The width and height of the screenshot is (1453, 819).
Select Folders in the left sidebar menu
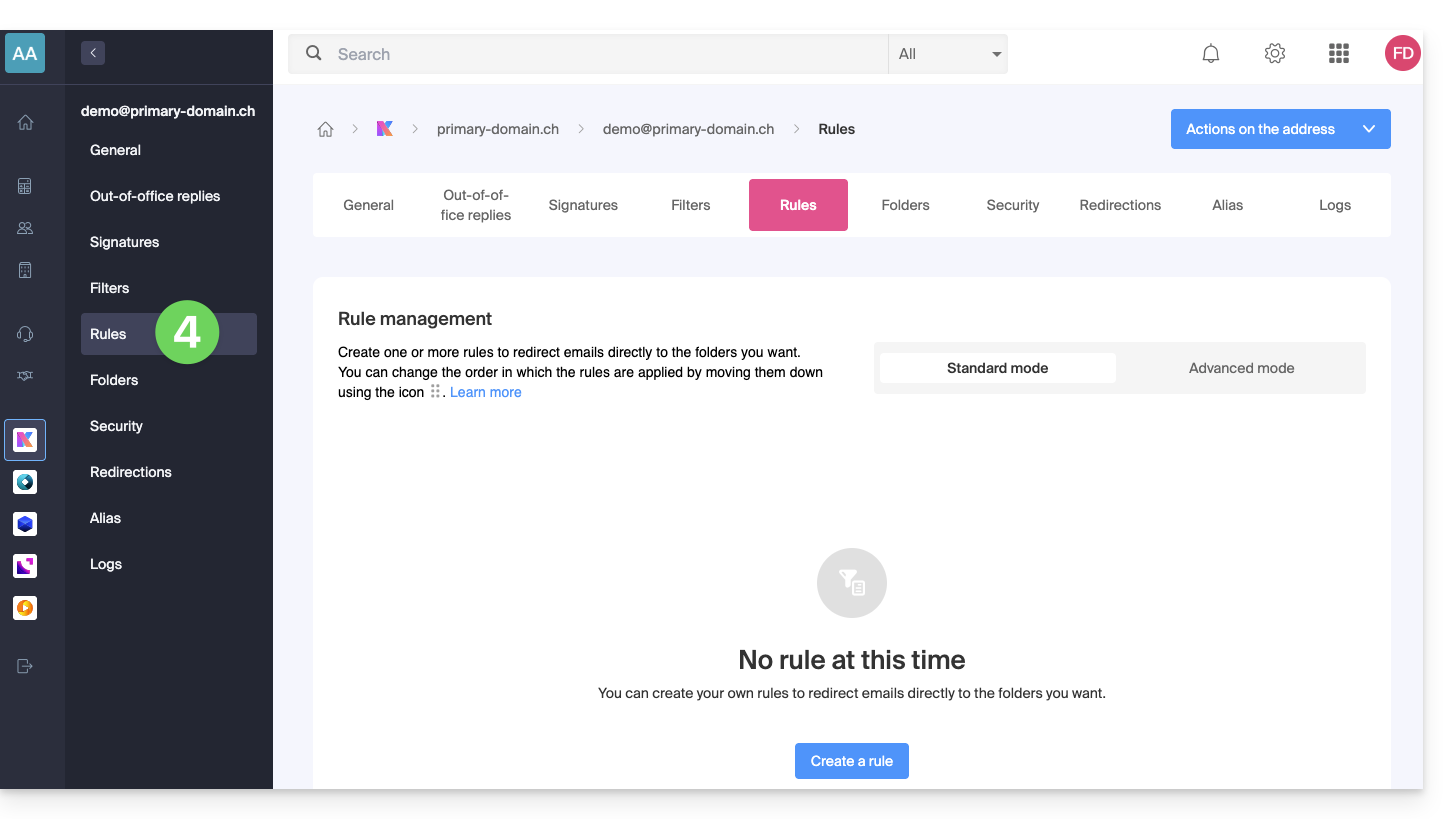click(x=114, y=380)
